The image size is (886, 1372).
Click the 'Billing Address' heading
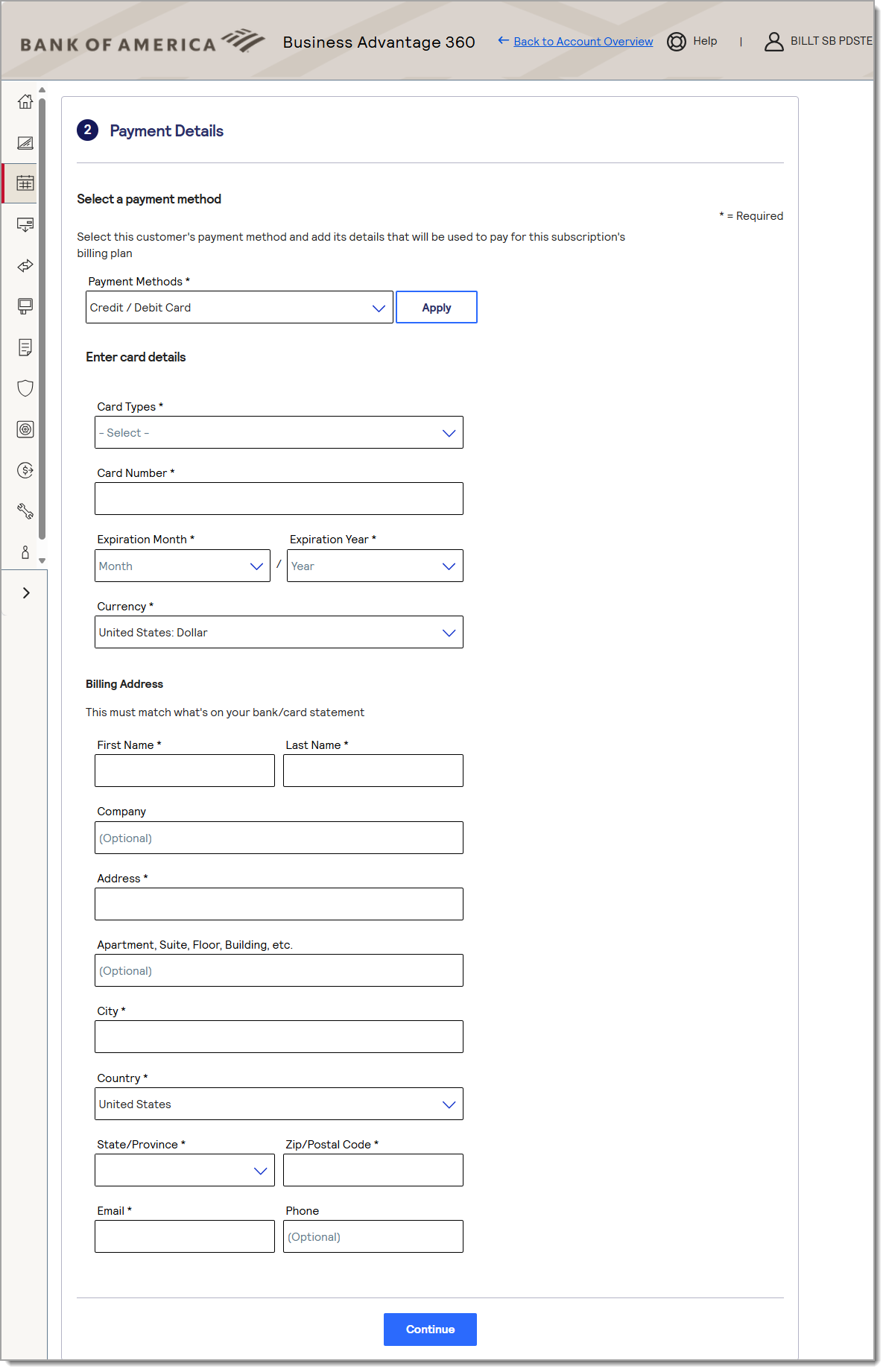click(124, 684)
